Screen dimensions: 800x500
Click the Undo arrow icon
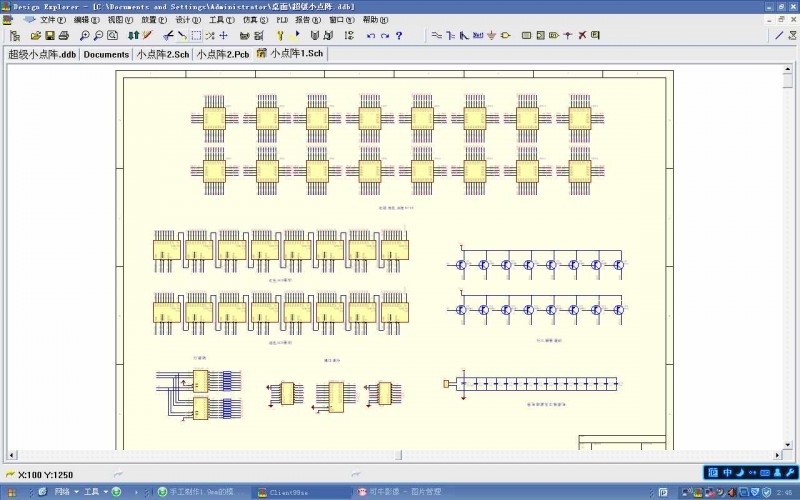pos(371,35)
